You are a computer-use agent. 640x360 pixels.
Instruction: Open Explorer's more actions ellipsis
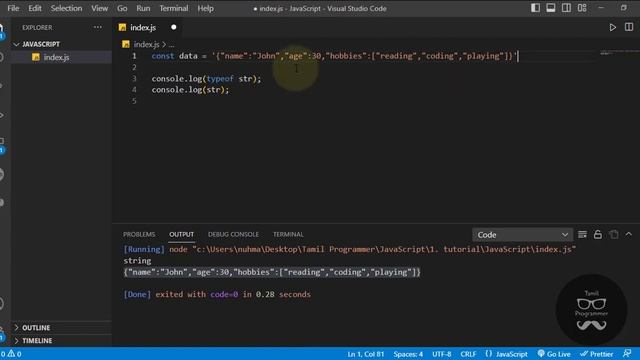pos(98,27)
